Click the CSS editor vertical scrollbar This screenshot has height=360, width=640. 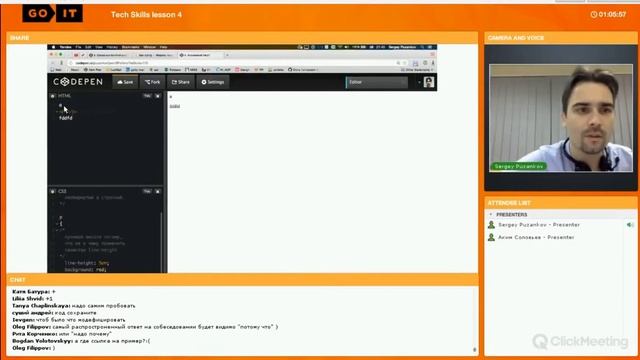click(x=161, y=241)
